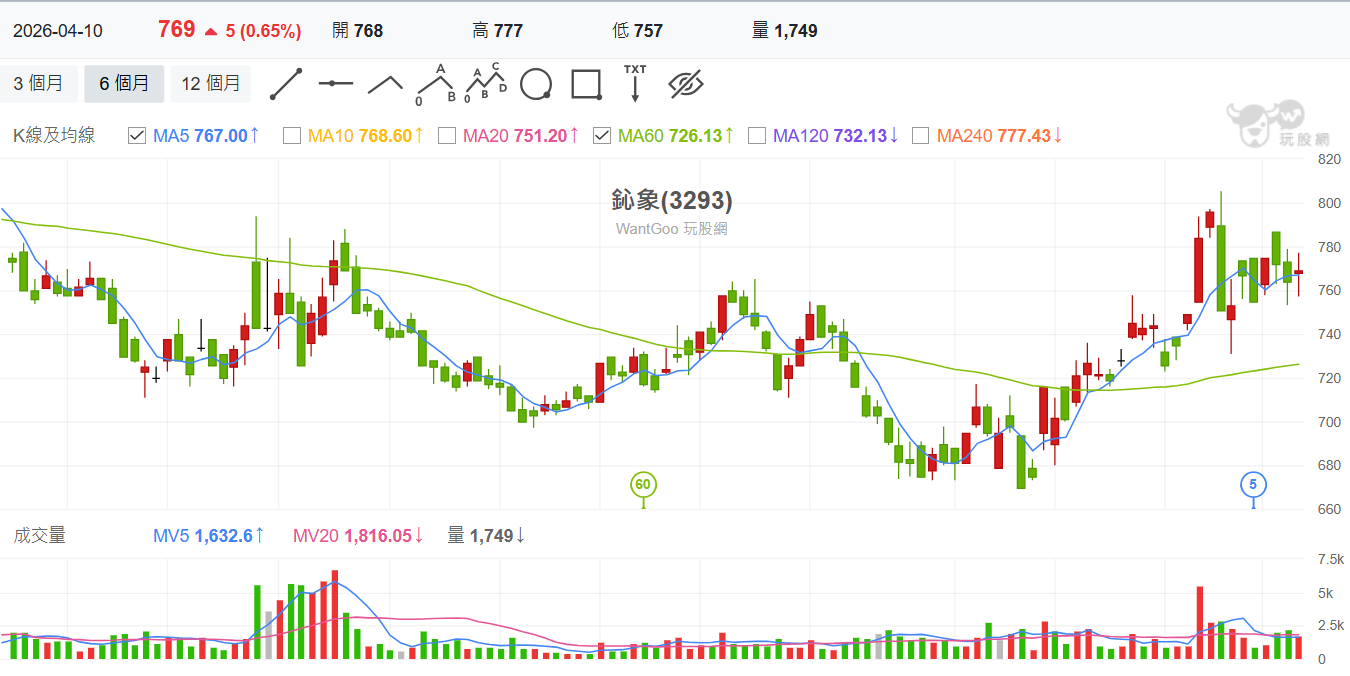Hide drawings with the crossed-eye icon
The height and width of the screenshot is (676, 1350).
coord(686,84)
